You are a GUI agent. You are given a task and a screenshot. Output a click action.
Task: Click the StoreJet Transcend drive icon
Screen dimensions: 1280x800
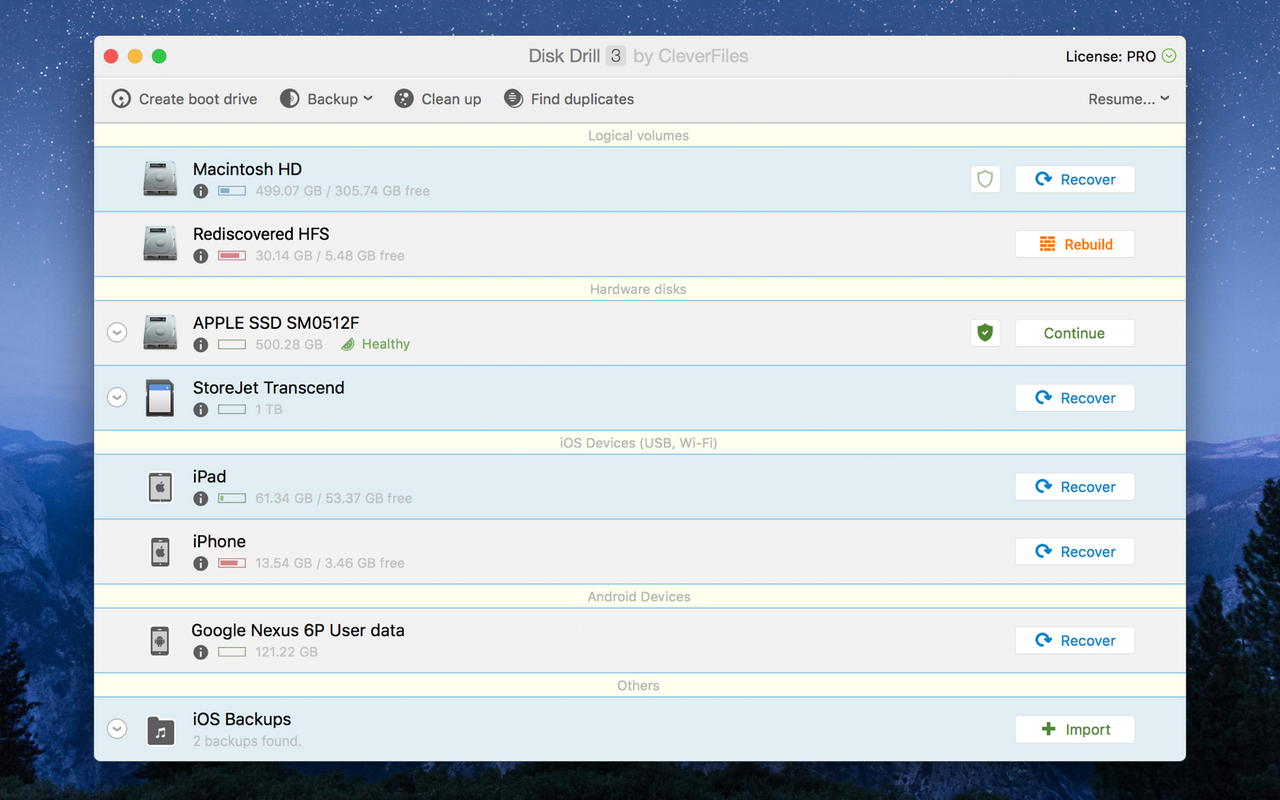pos(160,398)
